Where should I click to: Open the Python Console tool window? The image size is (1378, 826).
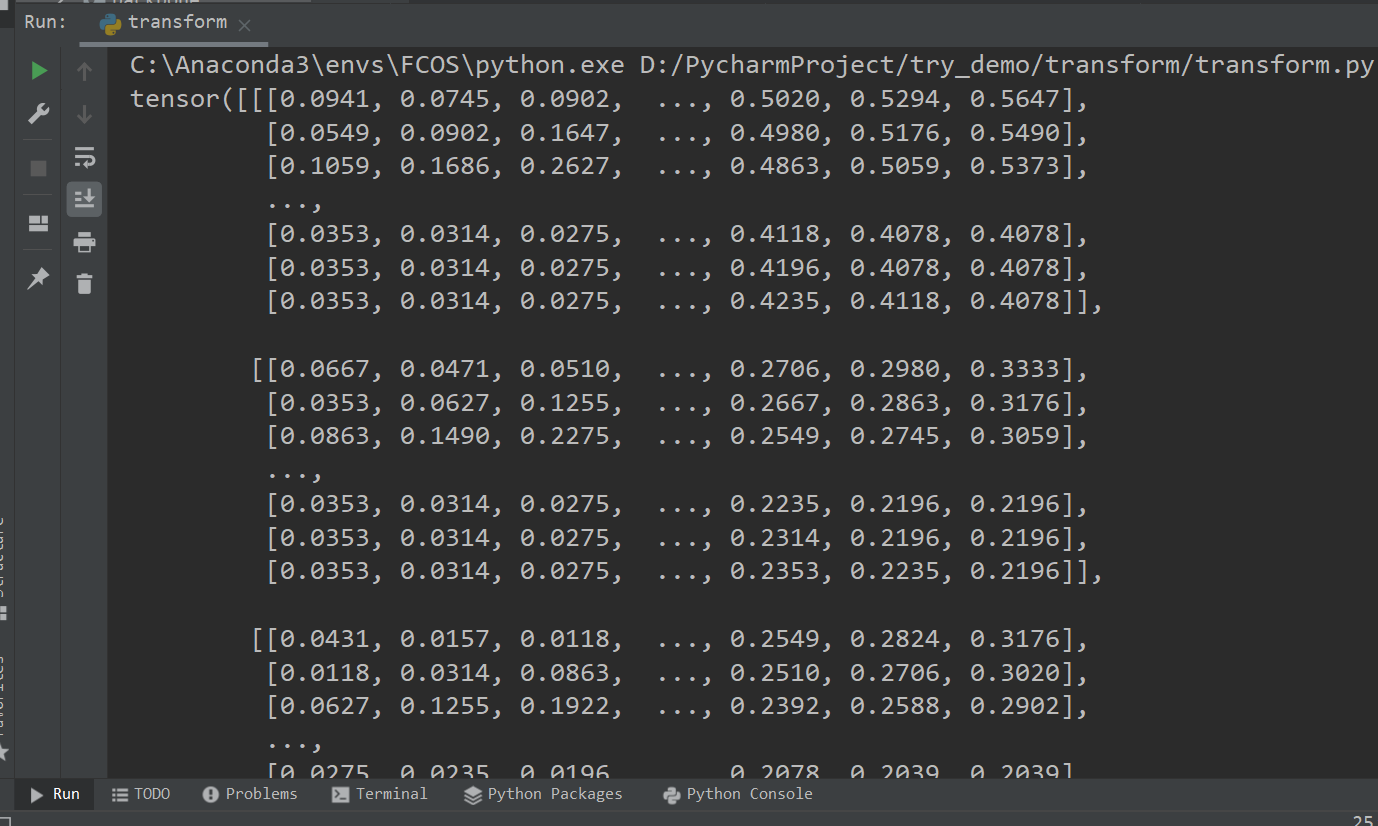738,794
